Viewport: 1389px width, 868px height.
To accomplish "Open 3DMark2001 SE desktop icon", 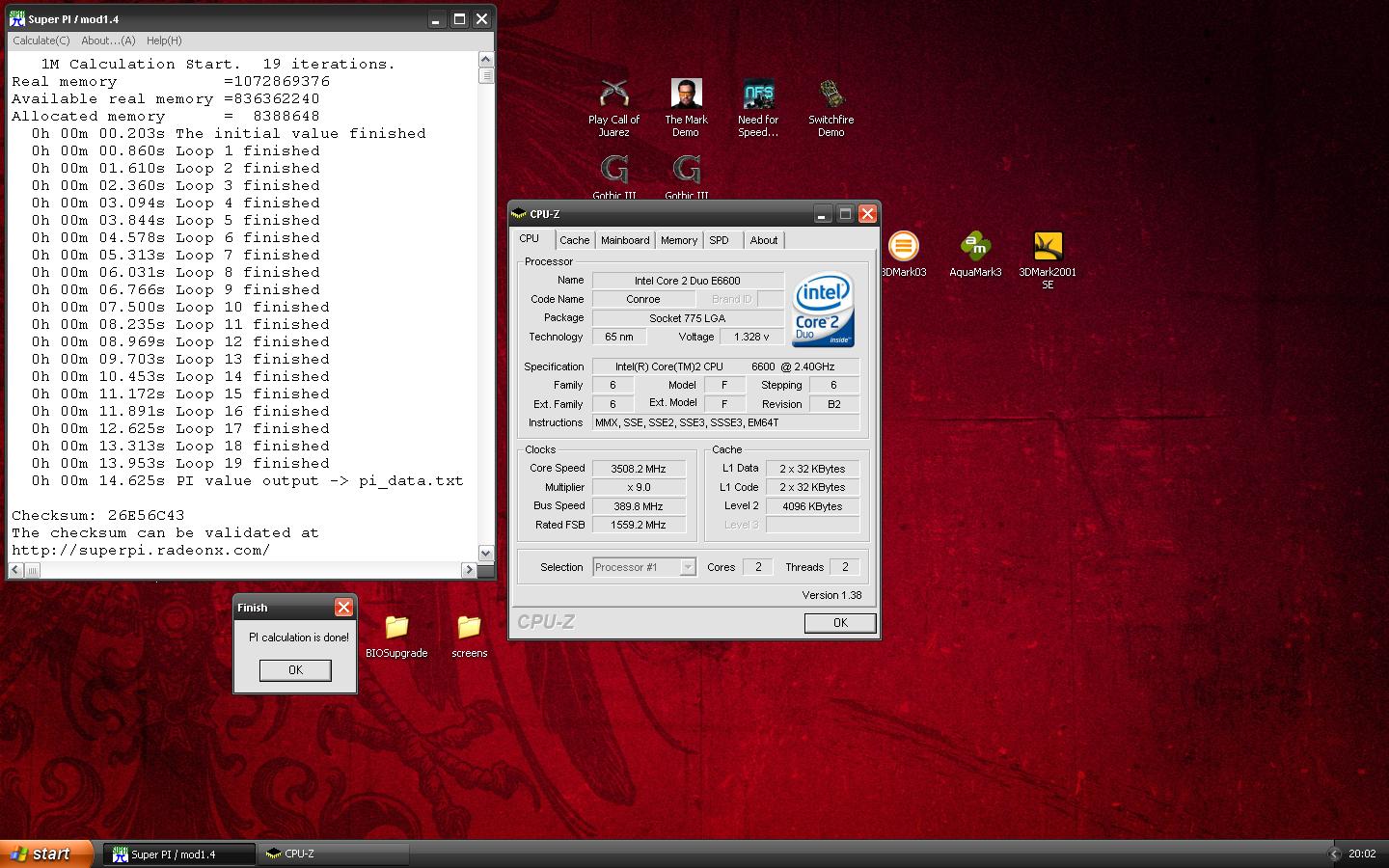I will pos(1048,260).
